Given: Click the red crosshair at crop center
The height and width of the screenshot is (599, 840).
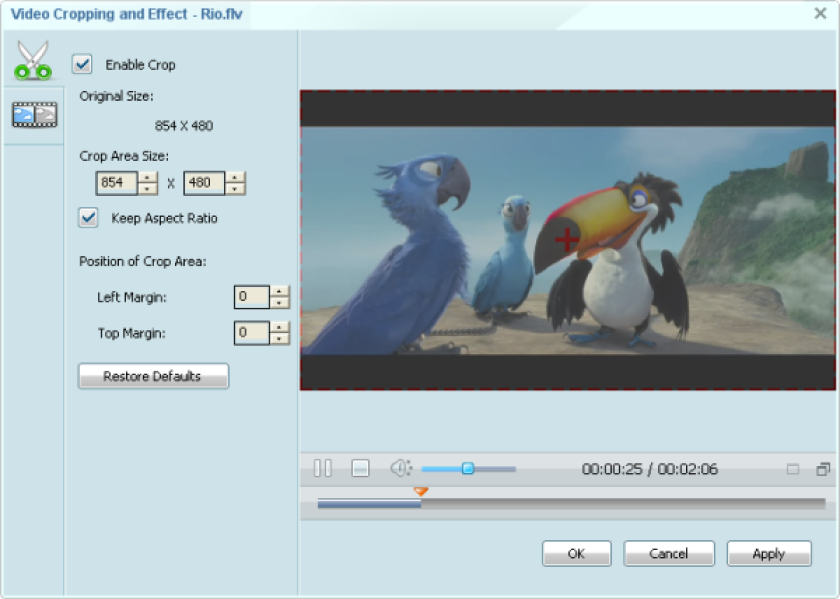Looking at the screenshot, I should click(567, 239).
